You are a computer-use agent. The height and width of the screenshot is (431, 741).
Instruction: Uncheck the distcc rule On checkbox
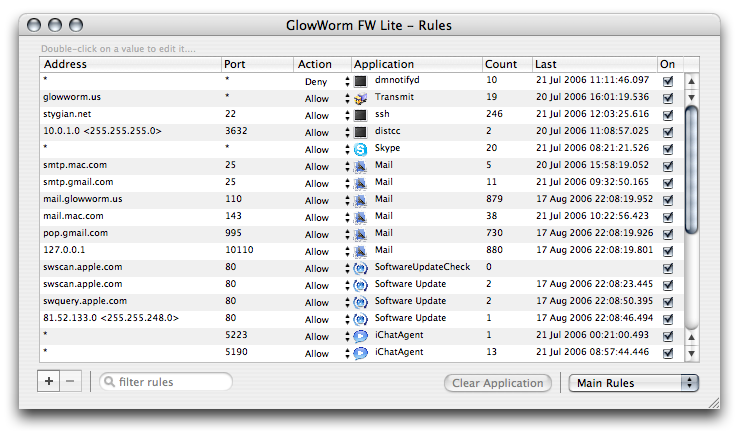click(x=668, y=132)
